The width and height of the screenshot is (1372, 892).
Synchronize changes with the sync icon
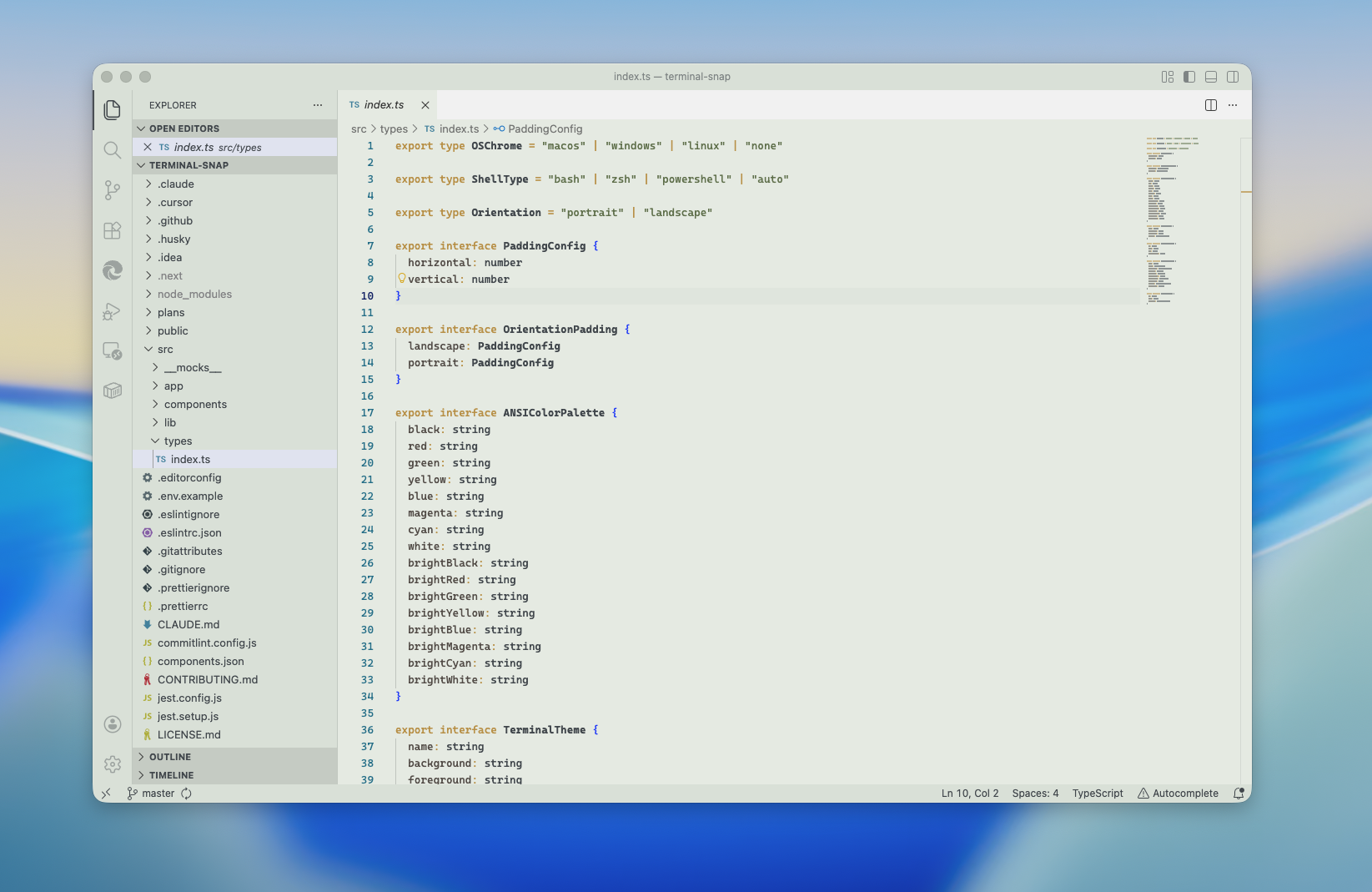(x=187, y=794)
